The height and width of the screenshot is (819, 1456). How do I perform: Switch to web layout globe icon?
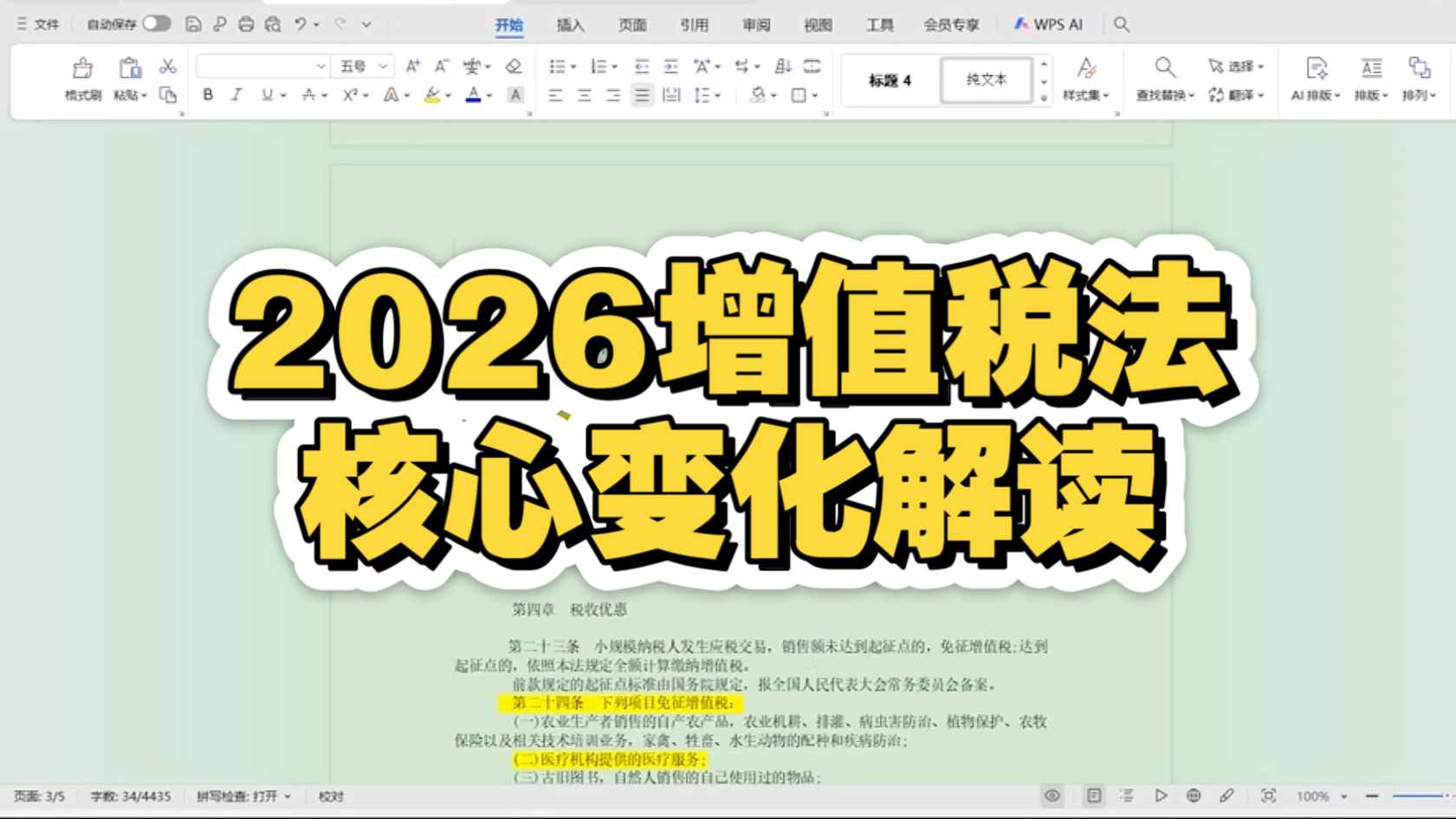1194,796
